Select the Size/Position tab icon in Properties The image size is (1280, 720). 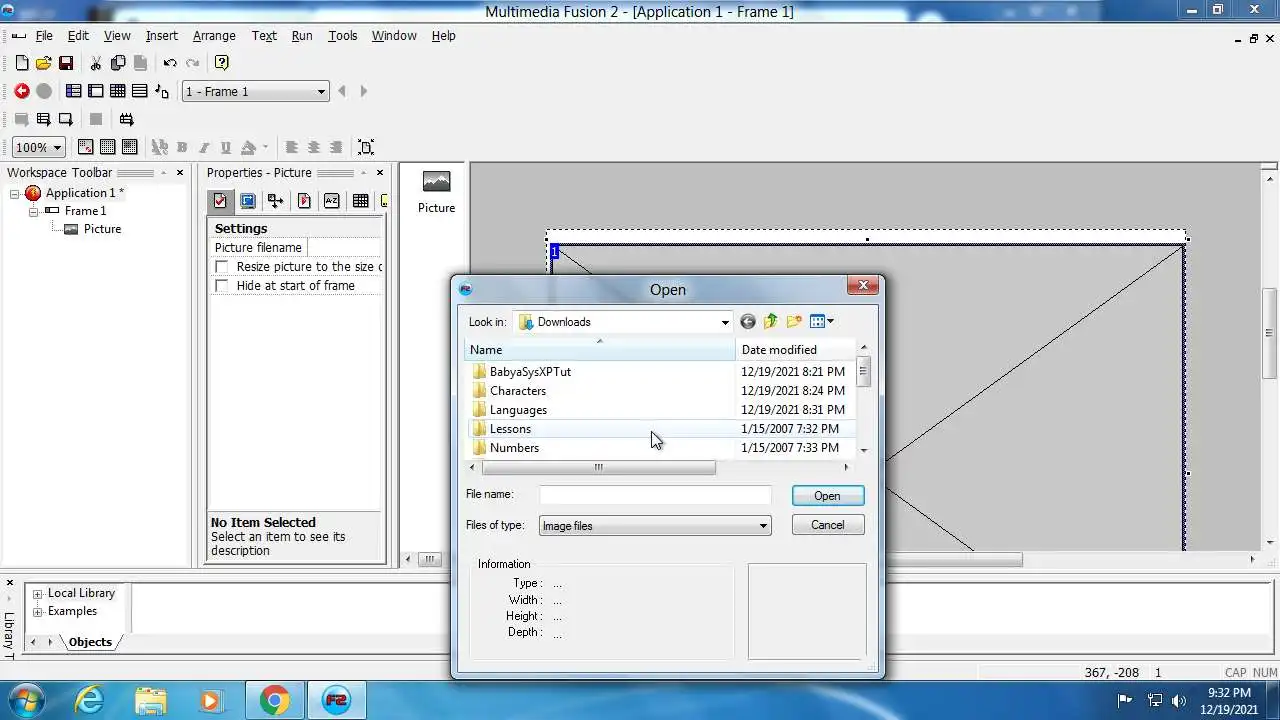coord(248,201)
